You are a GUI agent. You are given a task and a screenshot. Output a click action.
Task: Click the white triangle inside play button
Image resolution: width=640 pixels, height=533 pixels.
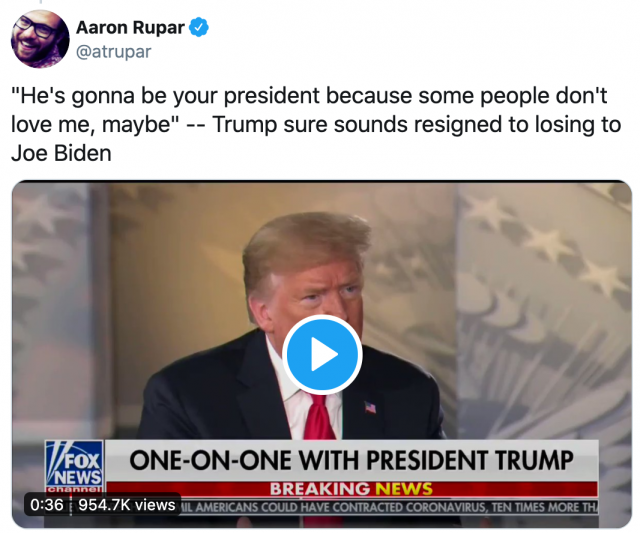(324, 354)
